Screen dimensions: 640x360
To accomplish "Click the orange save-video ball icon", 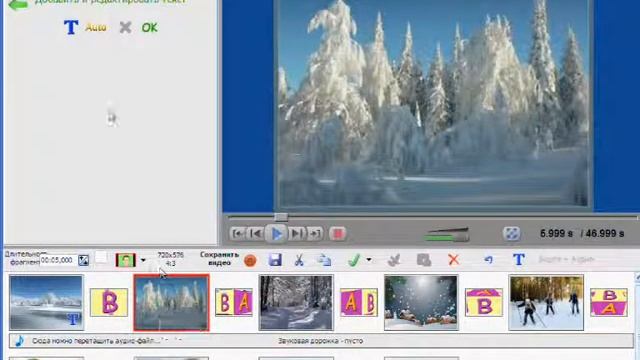I will click(x=250, y=260).
